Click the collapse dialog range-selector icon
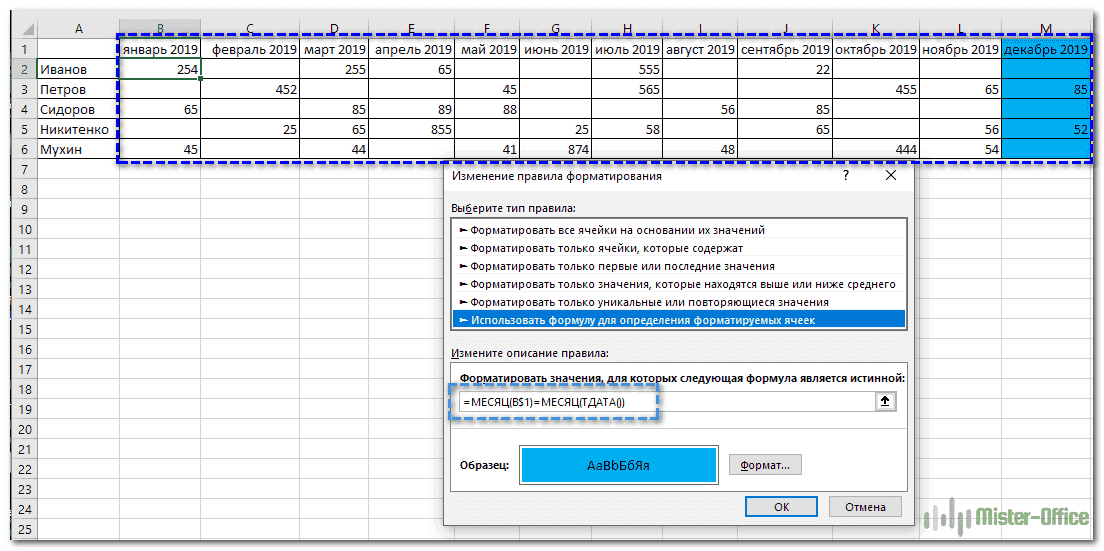Screen dimensions: 1104x551 (884, 401)
